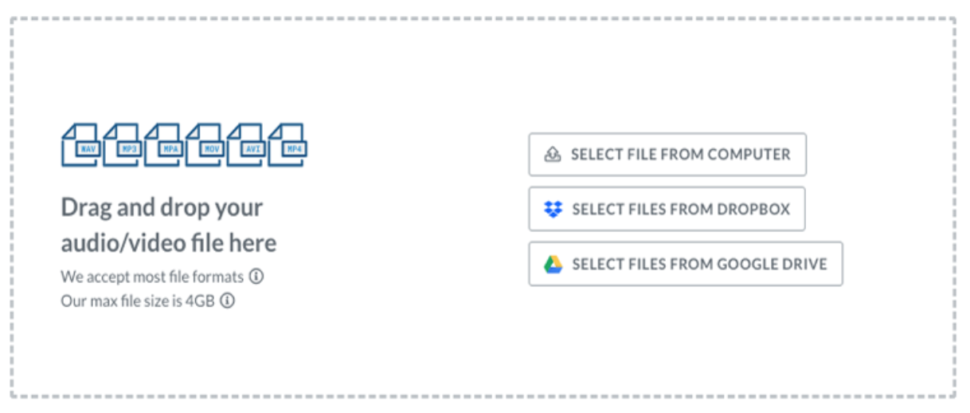
Task: Click the MOV file format icon
Action: tap(205, 145)
